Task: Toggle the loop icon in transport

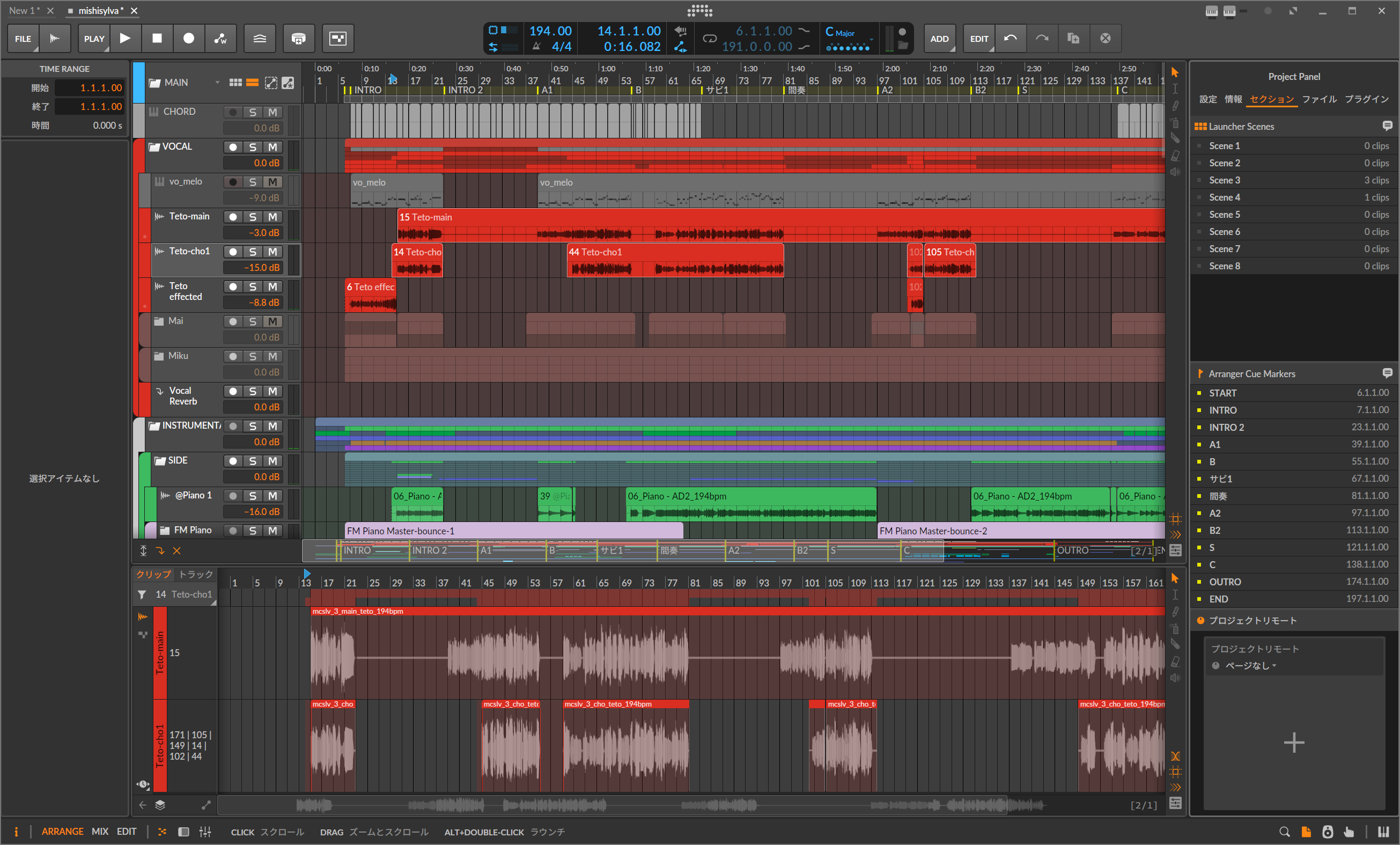Action: 710,38
